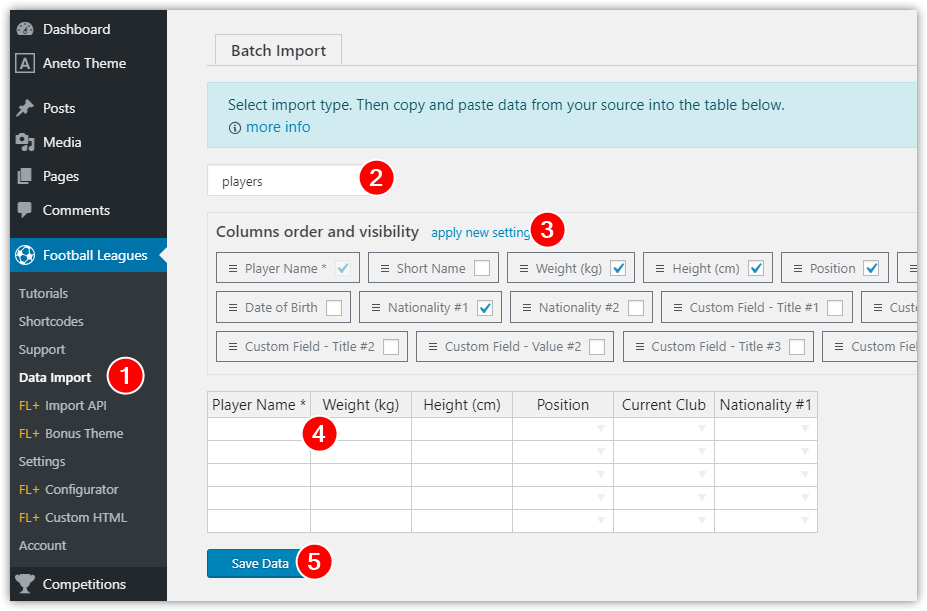927x611 pixels.
Task: Open Aneto Theme via its letter A icon
Action: pyautogui.click(x=25, y=63)
